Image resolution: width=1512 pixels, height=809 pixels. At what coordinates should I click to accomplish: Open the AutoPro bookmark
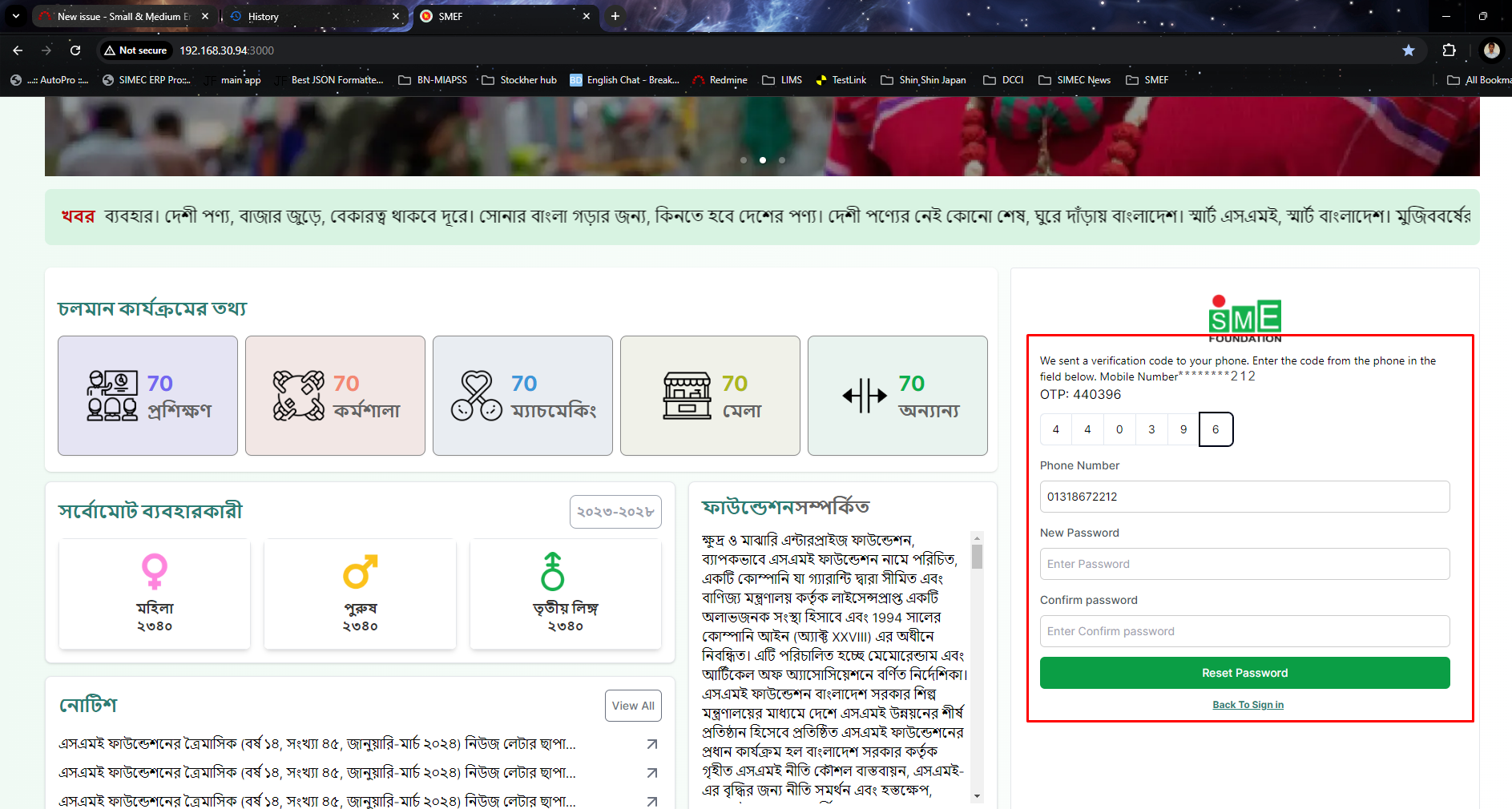coord(49,80)
